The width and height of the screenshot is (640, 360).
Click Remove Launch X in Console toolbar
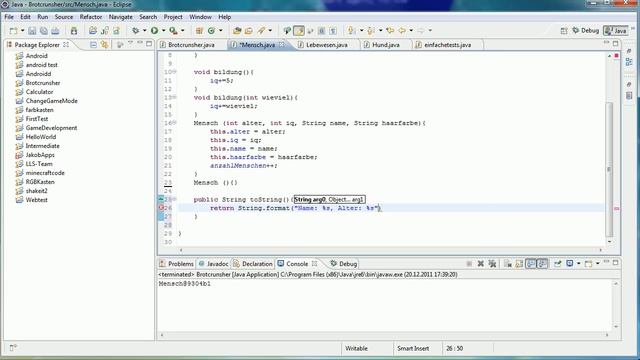pyautogui.click(x=480, y=264)
